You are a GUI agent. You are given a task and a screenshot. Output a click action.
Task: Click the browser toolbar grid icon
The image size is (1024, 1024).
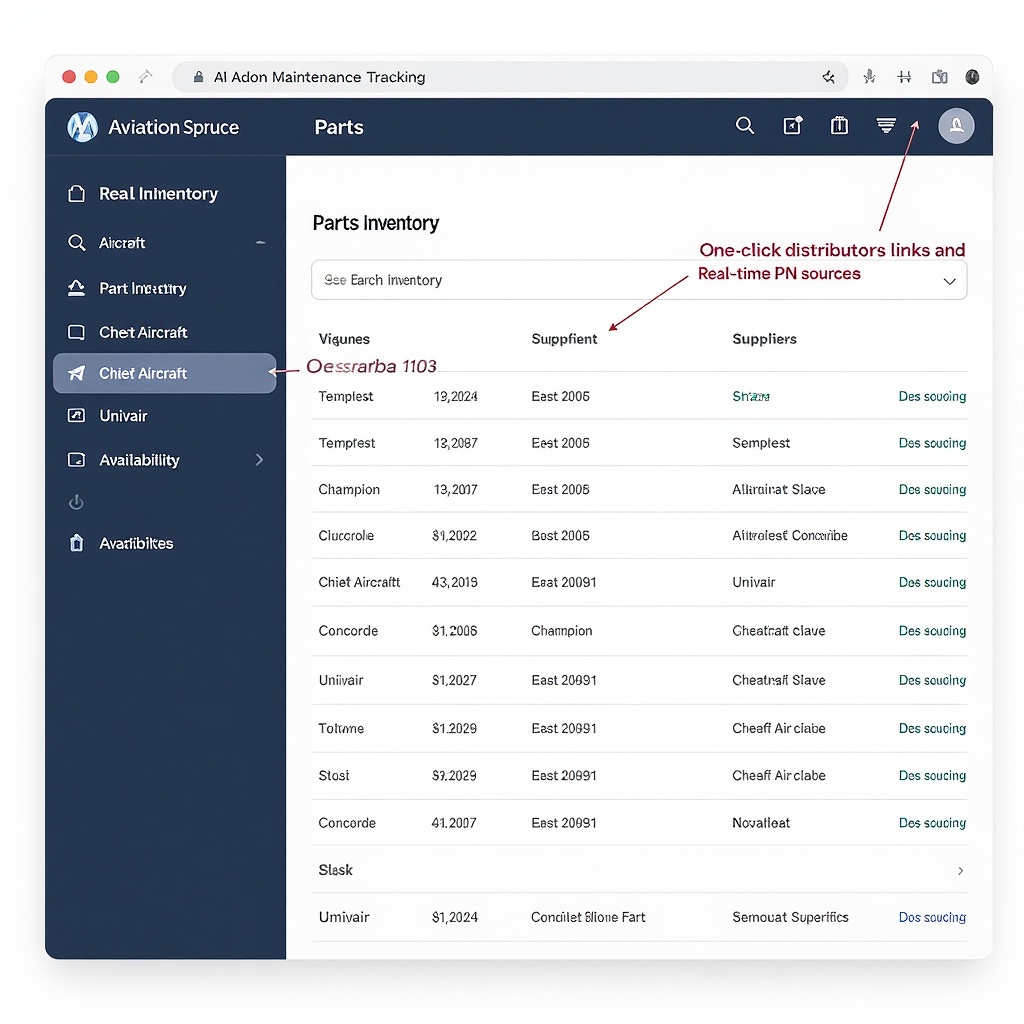click(904, 77)
